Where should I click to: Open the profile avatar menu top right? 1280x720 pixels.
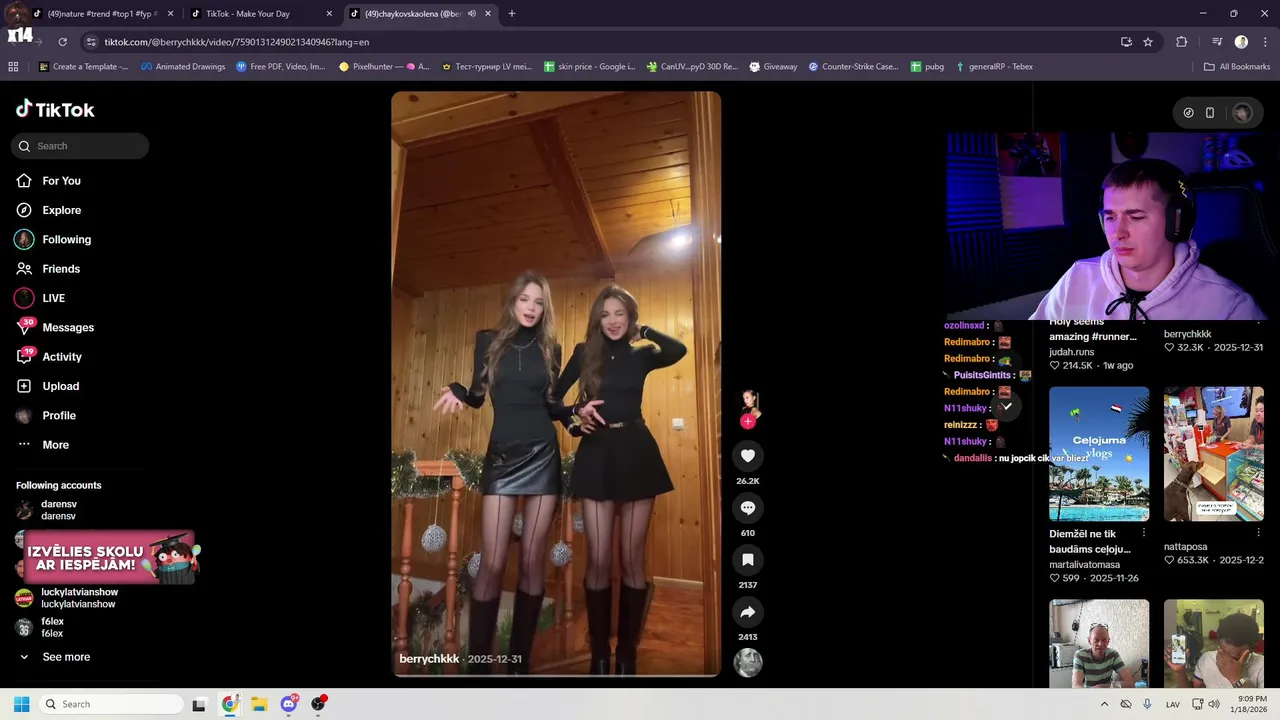point(1242,113)
